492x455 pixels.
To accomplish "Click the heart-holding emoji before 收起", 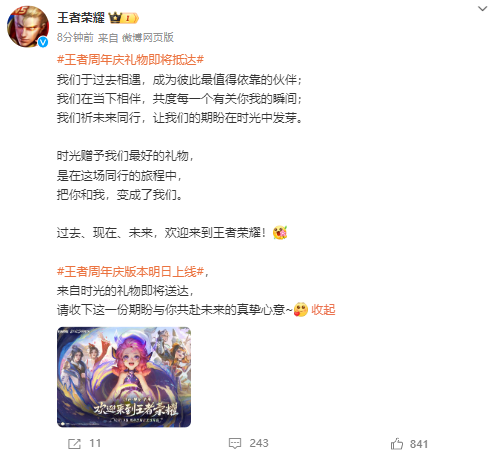I will pos(301,310).
